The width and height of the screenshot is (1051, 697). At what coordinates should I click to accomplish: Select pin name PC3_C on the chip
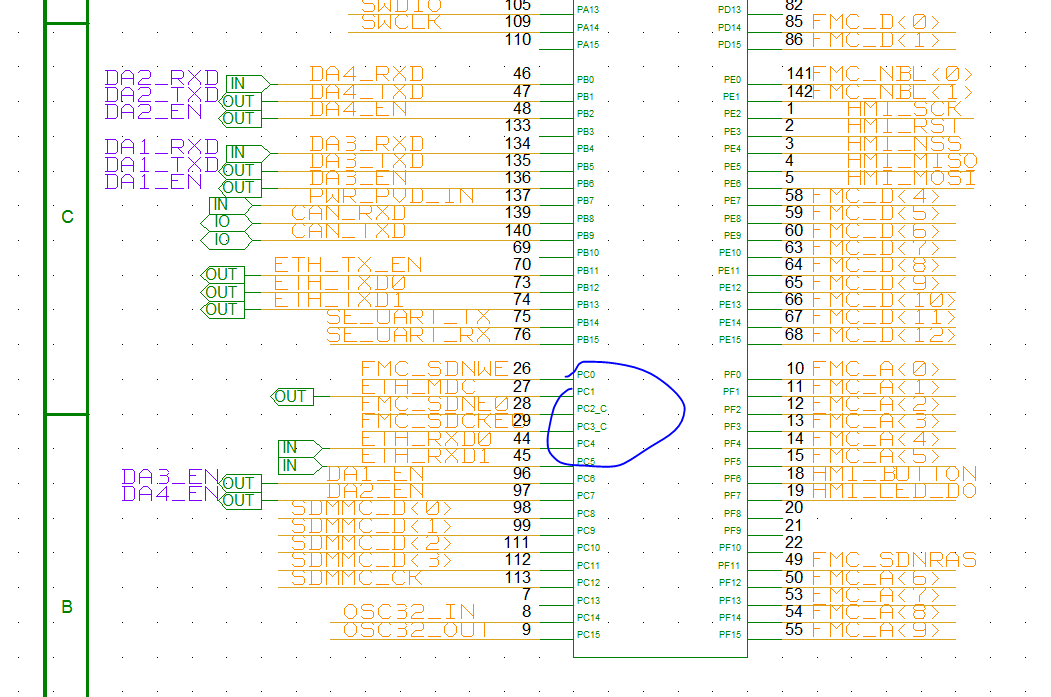[x=592, y=426]
